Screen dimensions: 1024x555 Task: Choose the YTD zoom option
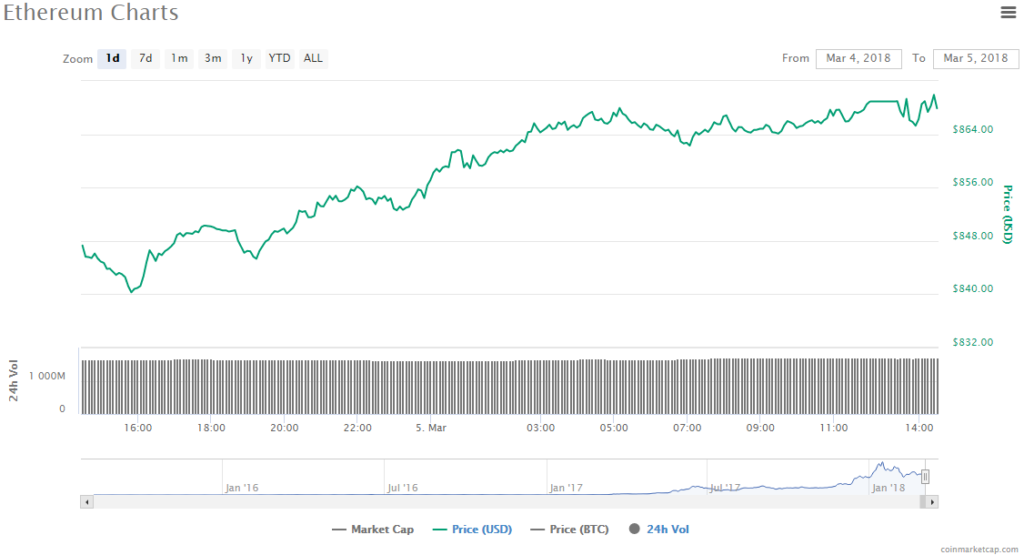(279, 58)
